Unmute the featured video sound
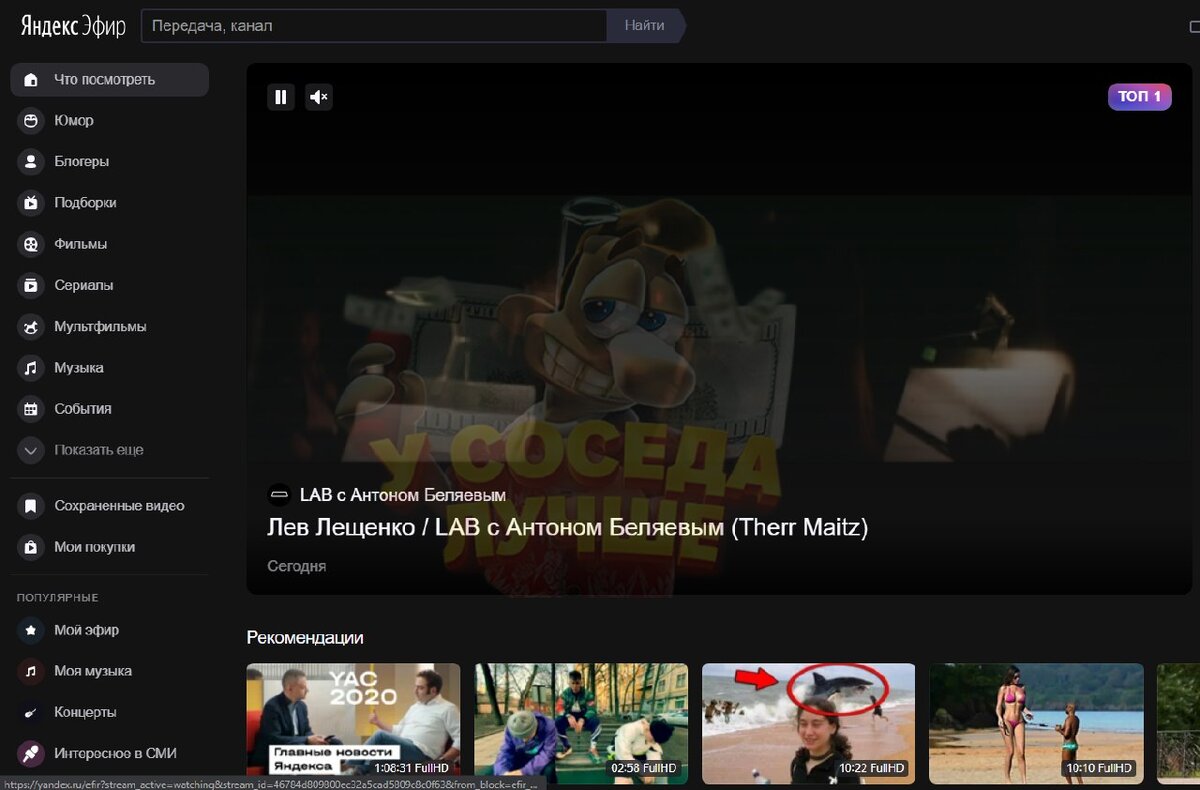Image resolution: width=1200 pixels, height=790 pixels. (x=319, y=97)
